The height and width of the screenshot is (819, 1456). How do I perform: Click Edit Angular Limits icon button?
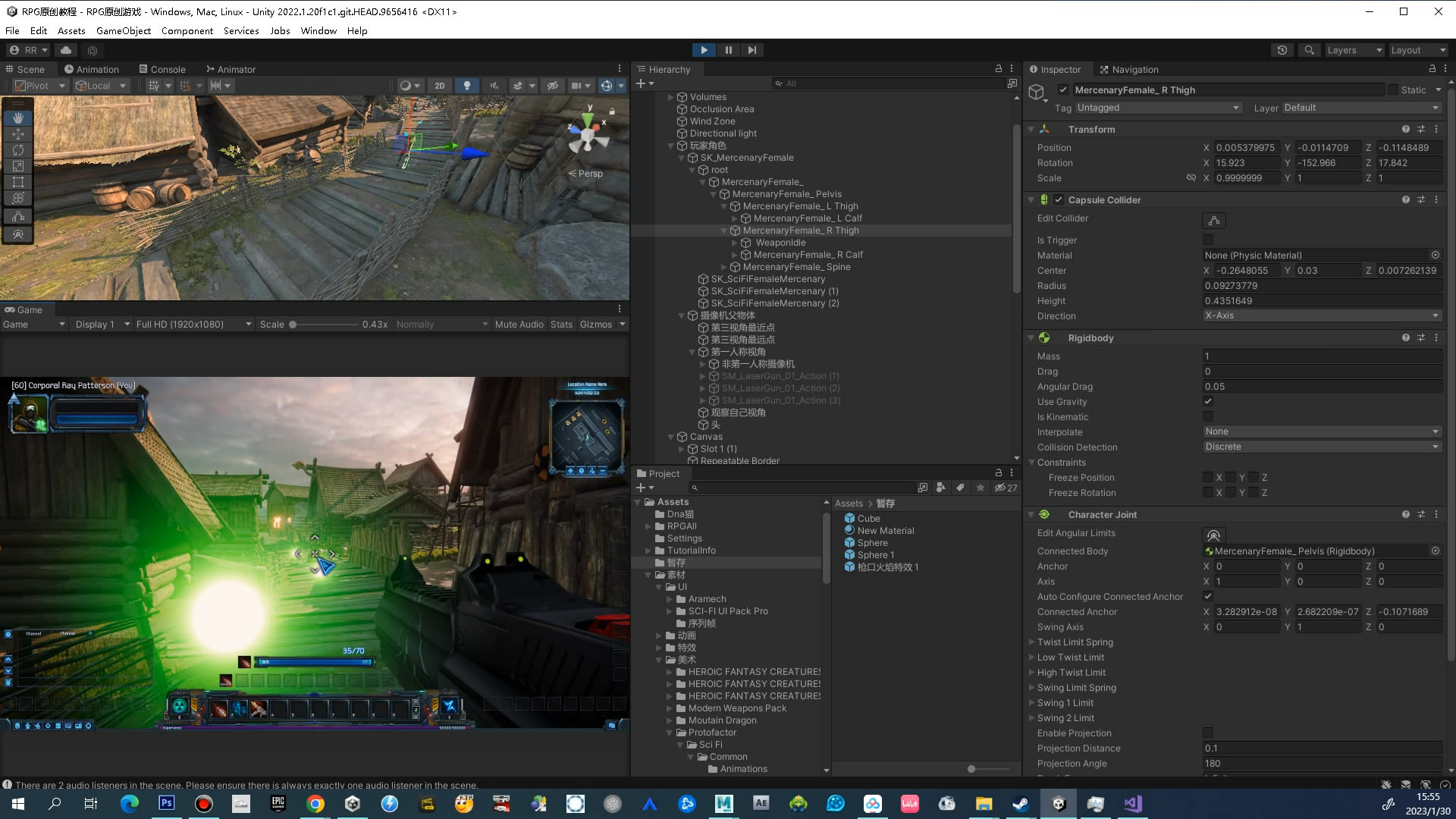pos(1213,535)
